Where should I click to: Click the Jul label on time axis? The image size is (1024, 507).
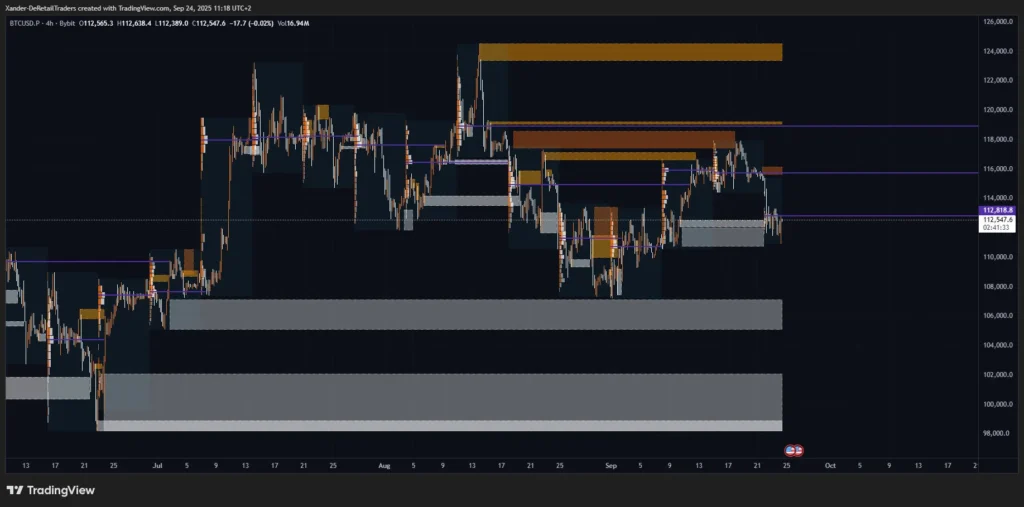[157, 466]
